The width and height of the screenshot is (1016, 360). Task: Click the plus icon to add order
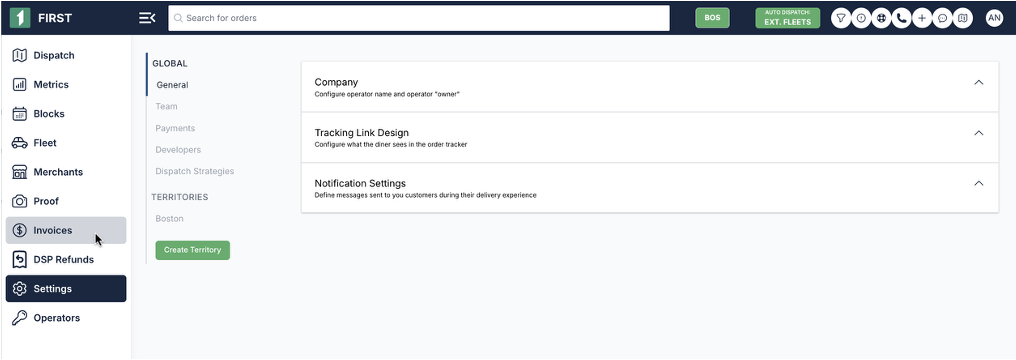coord(921,18)
